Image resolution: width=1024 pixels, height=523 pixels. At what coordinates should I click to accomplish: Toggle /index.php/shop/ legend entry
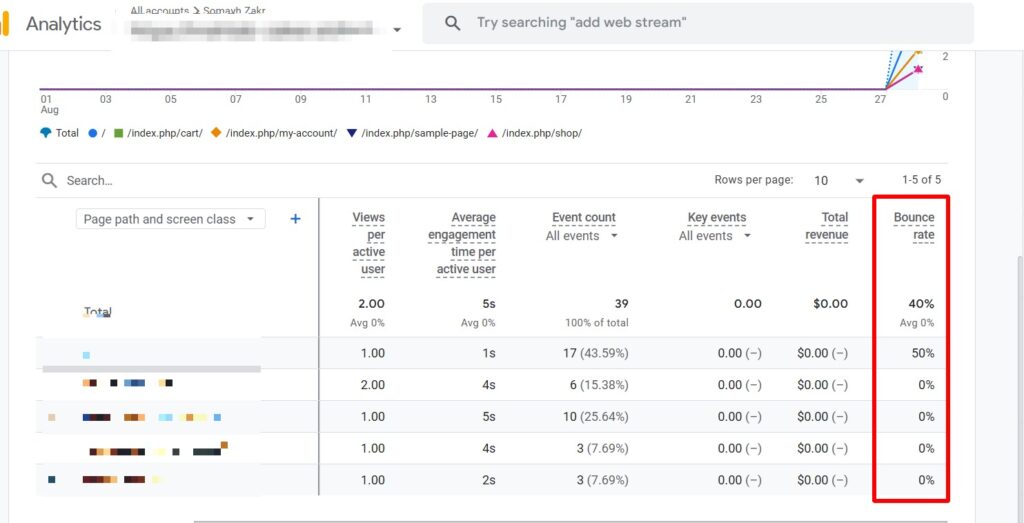(534, 133)
